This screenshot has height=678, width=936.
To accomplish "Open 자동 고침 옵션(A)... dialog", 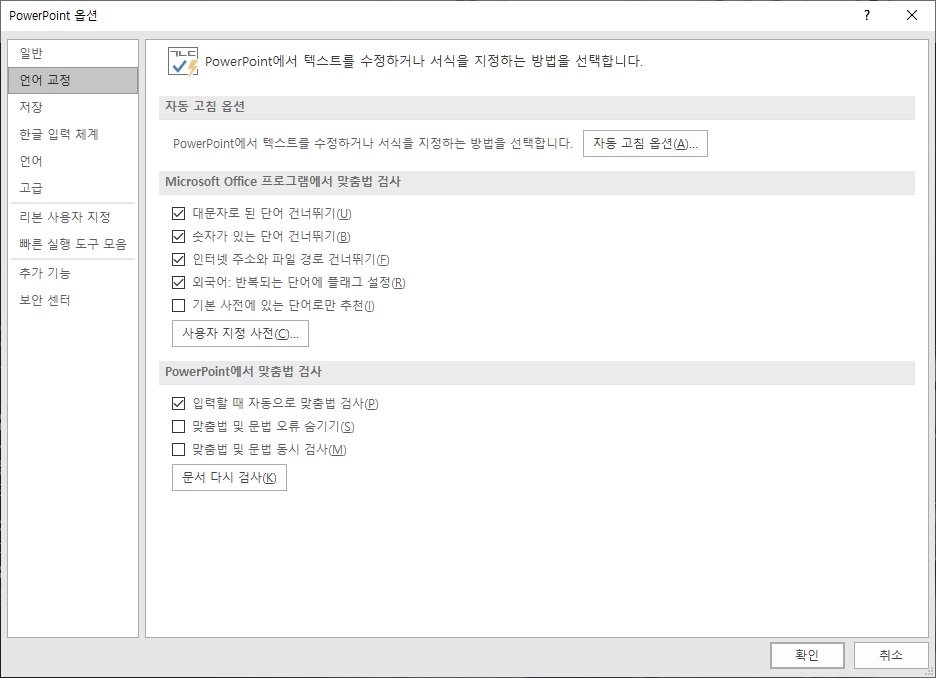I will (x=645, y=144).
